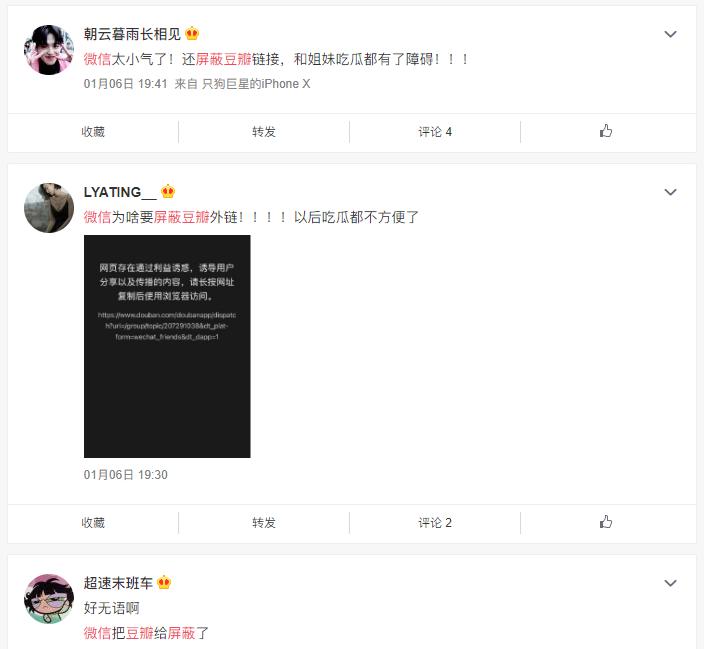Image resolution: width=704 pixels, height=649 pixels.
Task: Open 评论 4 comments on first post
Action: click(435, 132)
